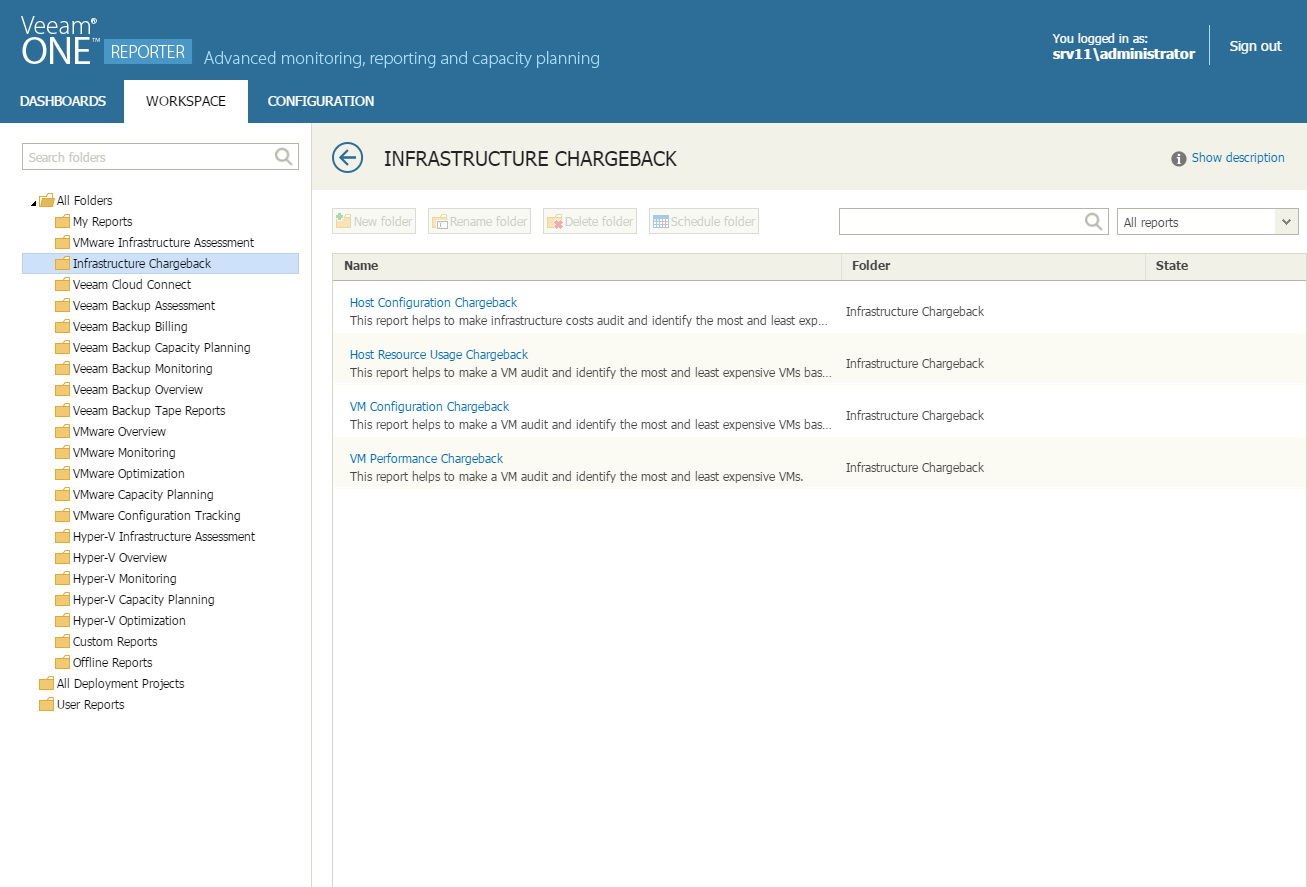Image resolution: width=1307 pixels, height=887 pixels.
Task: Select the Hyper-V Capacity Planning folder
Action: click(x=143, y=599)
